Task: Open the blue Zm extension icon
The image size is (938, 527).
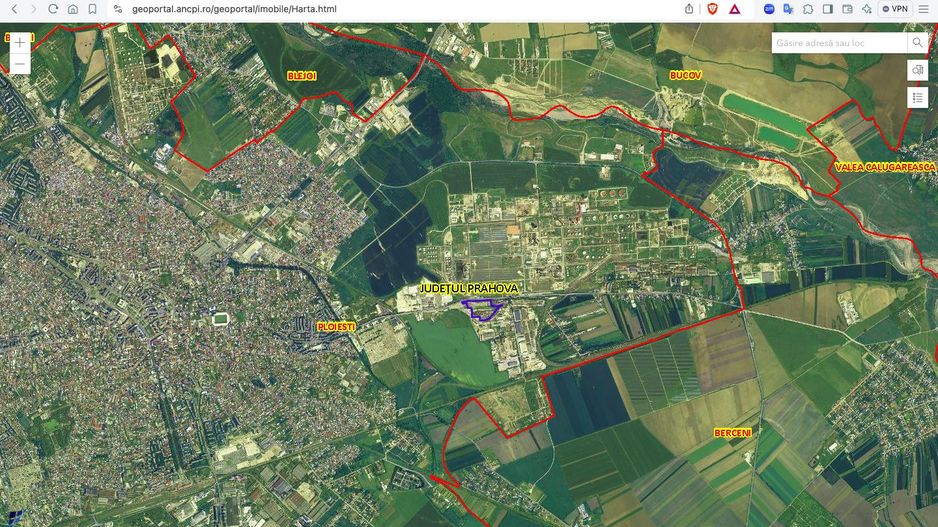Action: (769, 9)
